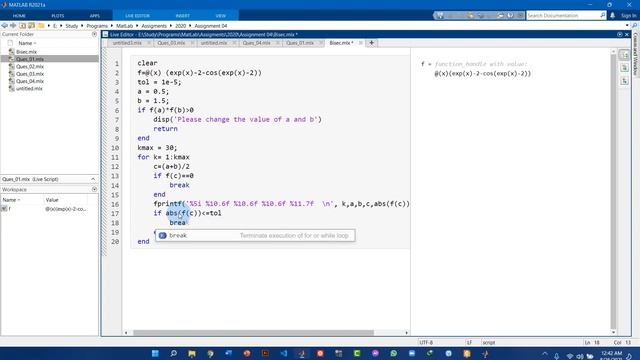Click the 2020 folder in address path

click(180, 26)
